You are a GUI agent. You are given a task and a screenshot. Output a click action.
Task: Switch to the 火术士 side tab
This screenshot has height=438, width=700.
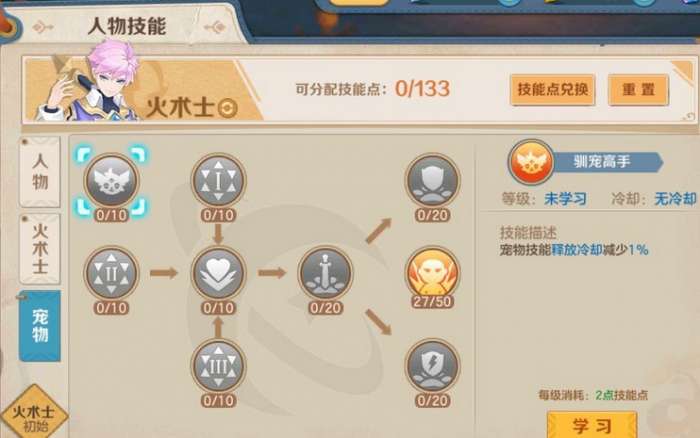(40, 249)
